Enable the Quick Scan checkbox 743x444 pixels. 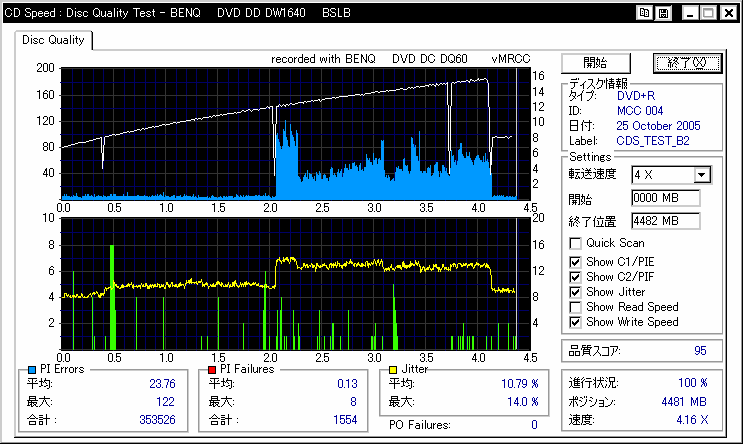click(575, 244)
